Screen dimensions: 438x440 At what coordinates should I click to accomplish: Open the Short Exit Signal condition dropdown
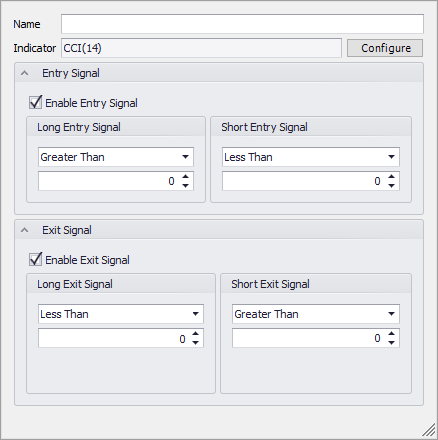coord(316,314)
